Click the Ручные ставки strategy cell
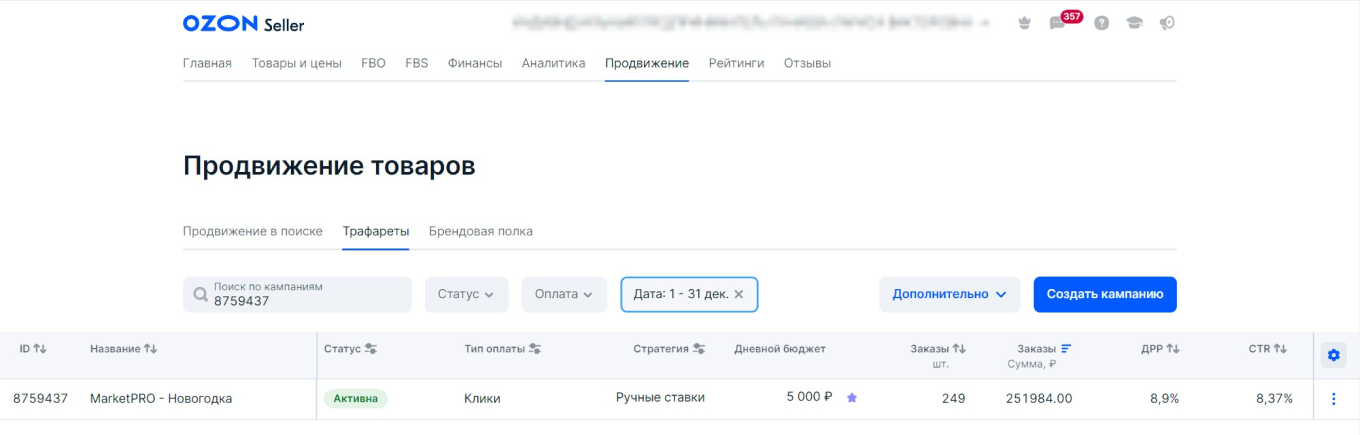Viewport: 1360px width, 435px height. coord(660,397)
